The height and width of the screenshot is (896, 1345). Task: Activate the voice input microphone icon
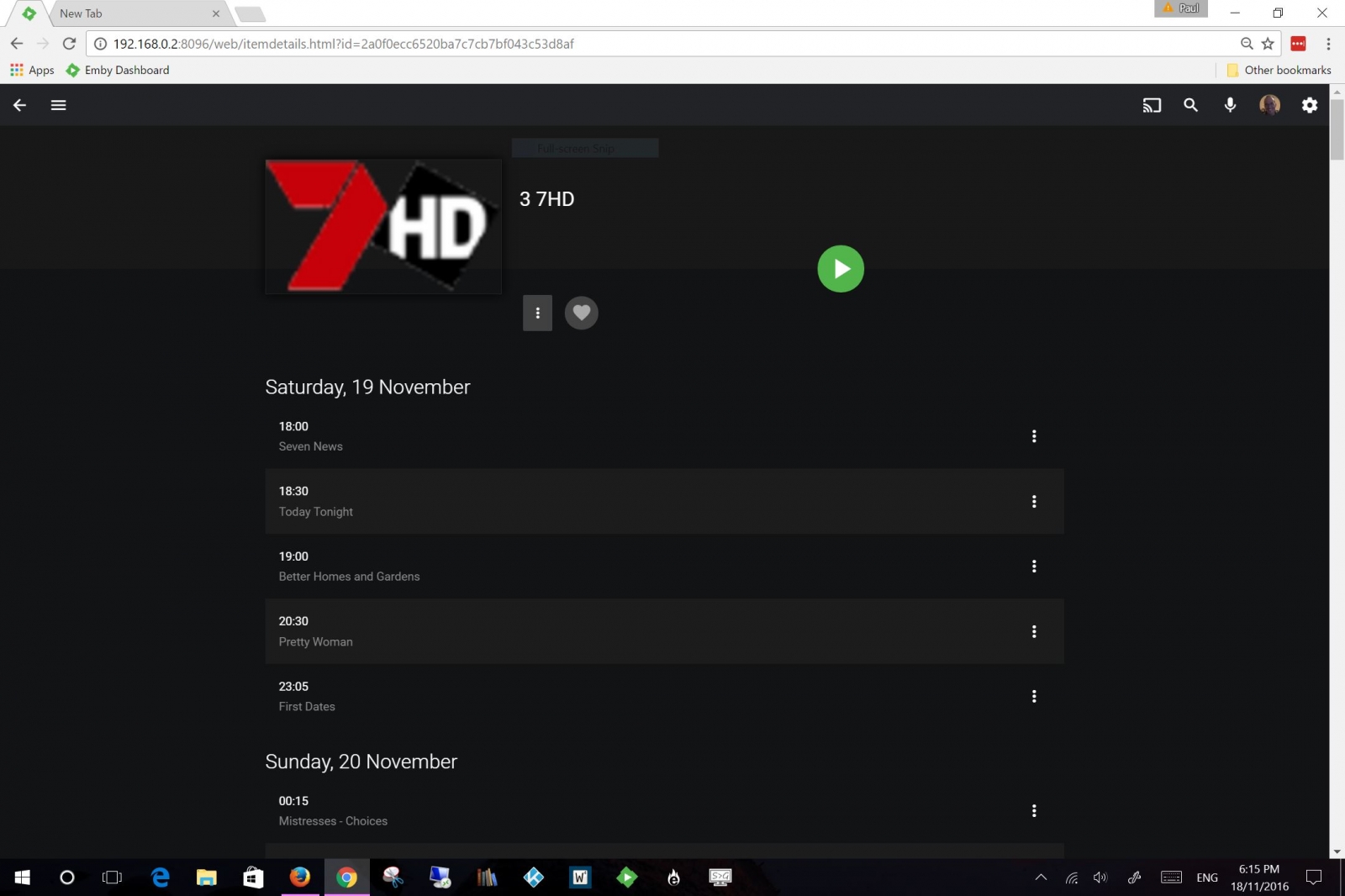click(1230, 105)
